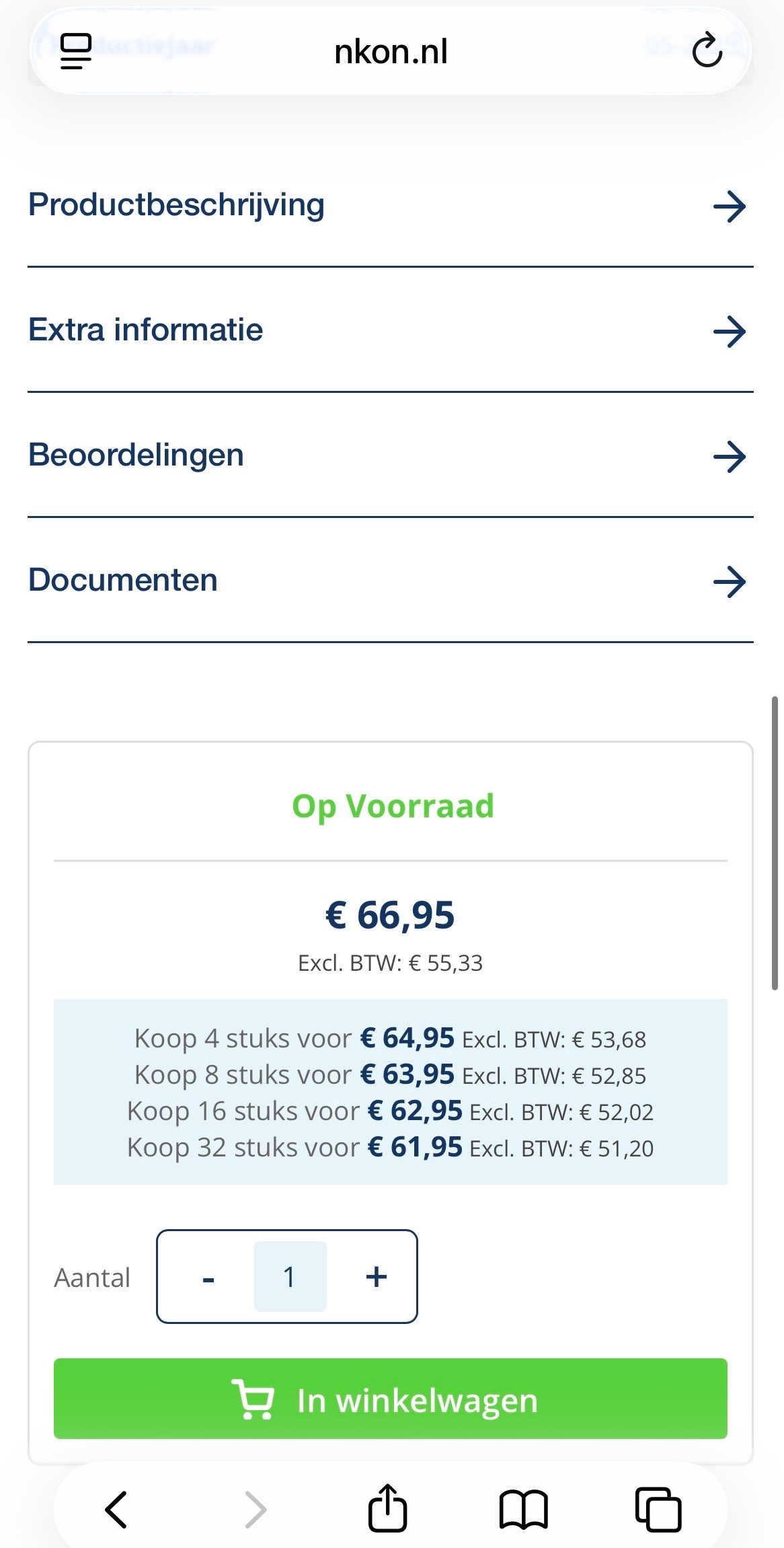Open the Extra informatie section
784x1548 pixels.
(145, 330)
